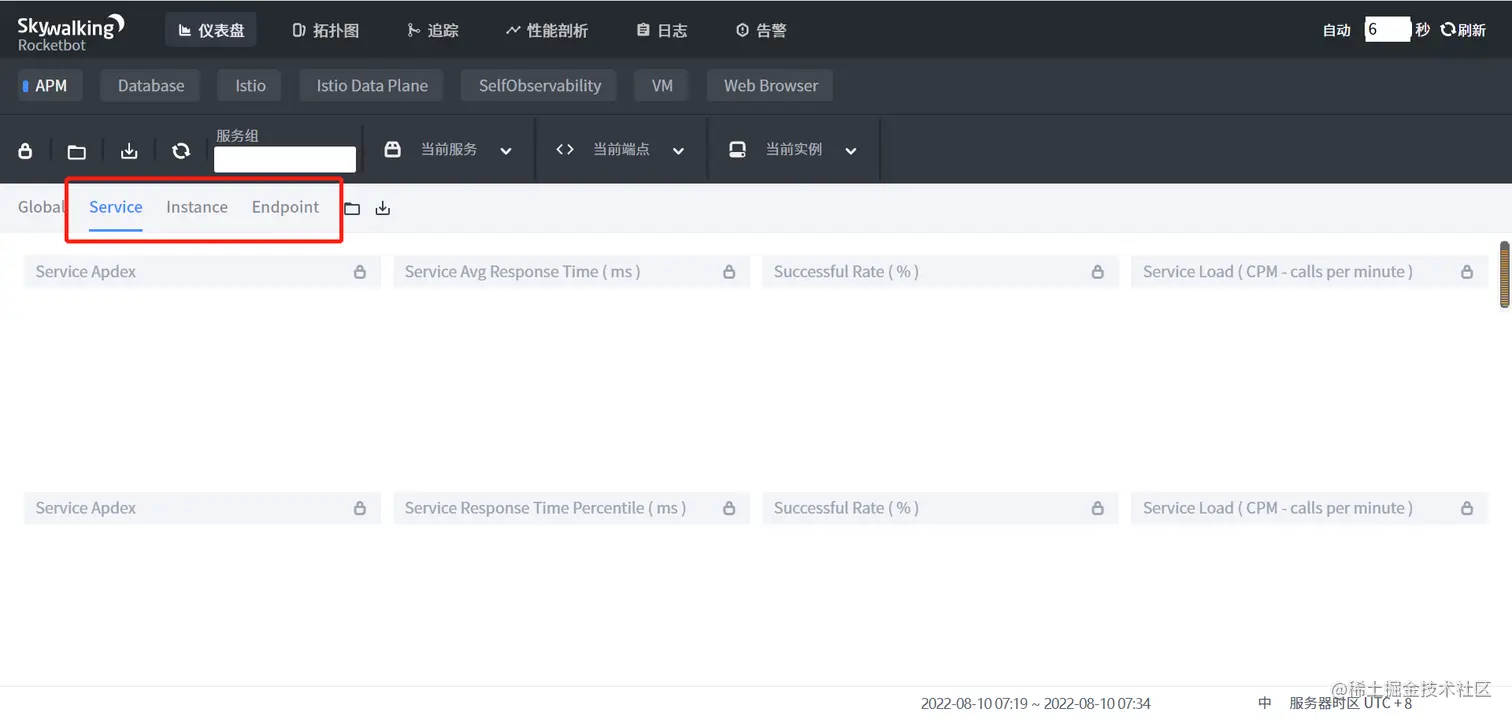
Task: Click lock on Service Load in Avg Response row
Action: click(x=1467, y=272)
